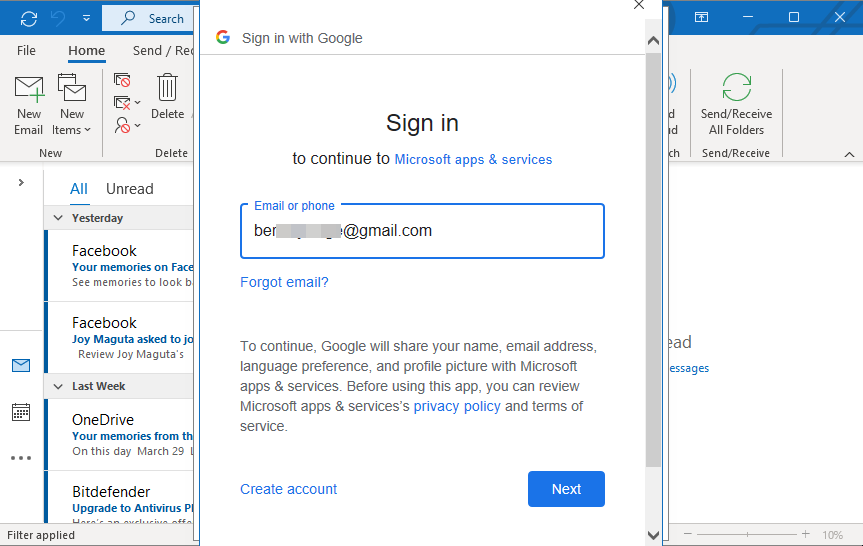Image resolution: width=863 pixels, height=546 pixels.
Task: Open Facebook email 'Your memories on Facebook'
Action: [119, 266]
